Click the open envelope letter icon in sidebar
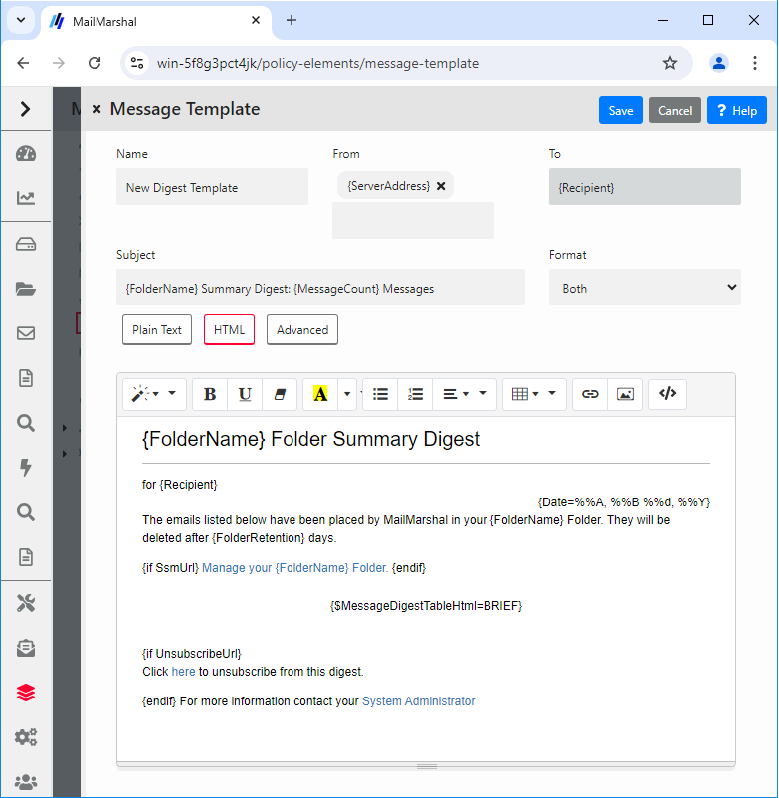Screen dimensions: 779x798 26,648
